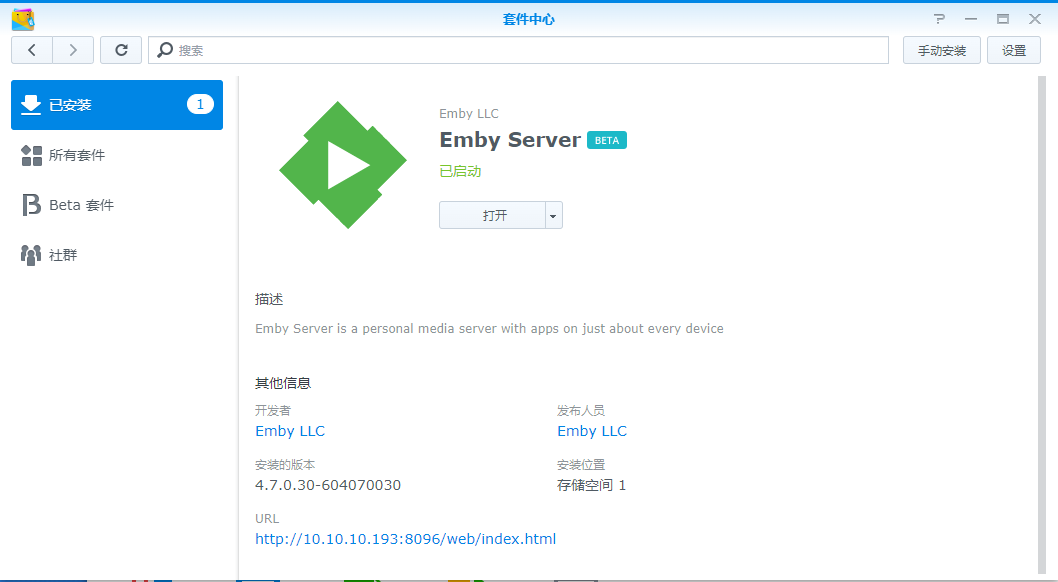Open the developer Emby LLC link
This screenshot has height=582, width=1058.
[289, 431]
